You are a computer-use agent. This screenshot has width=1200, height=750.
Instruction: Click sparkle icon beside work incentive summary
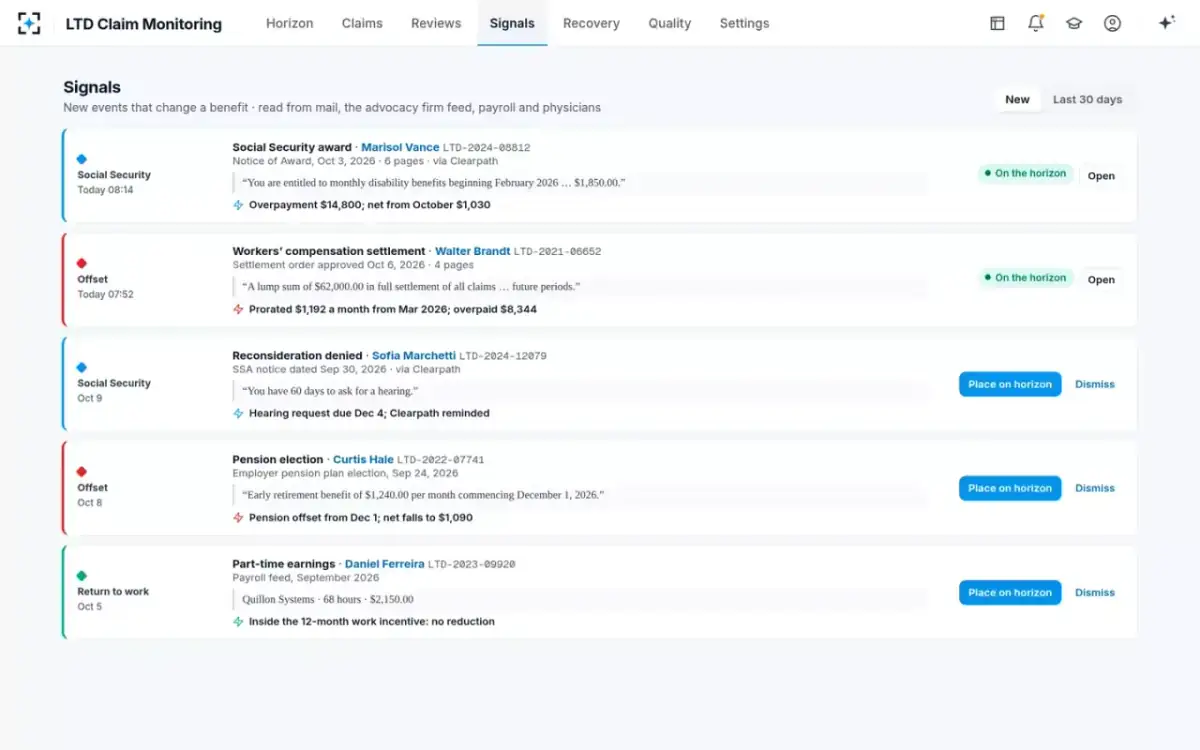[238, 621]
